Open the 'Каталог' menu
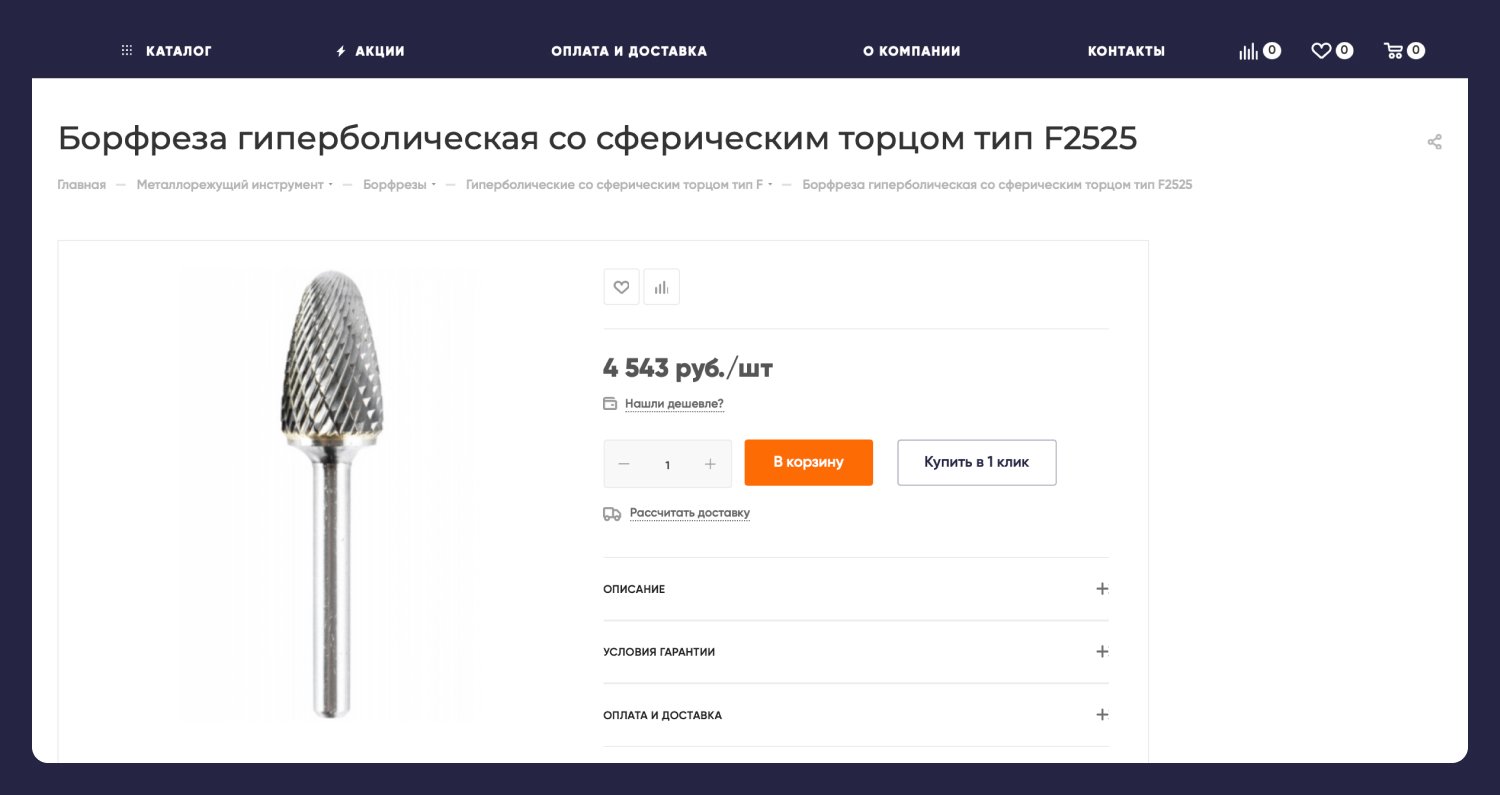The width and height of the screenshot is (1500, 795). (167, 51)
